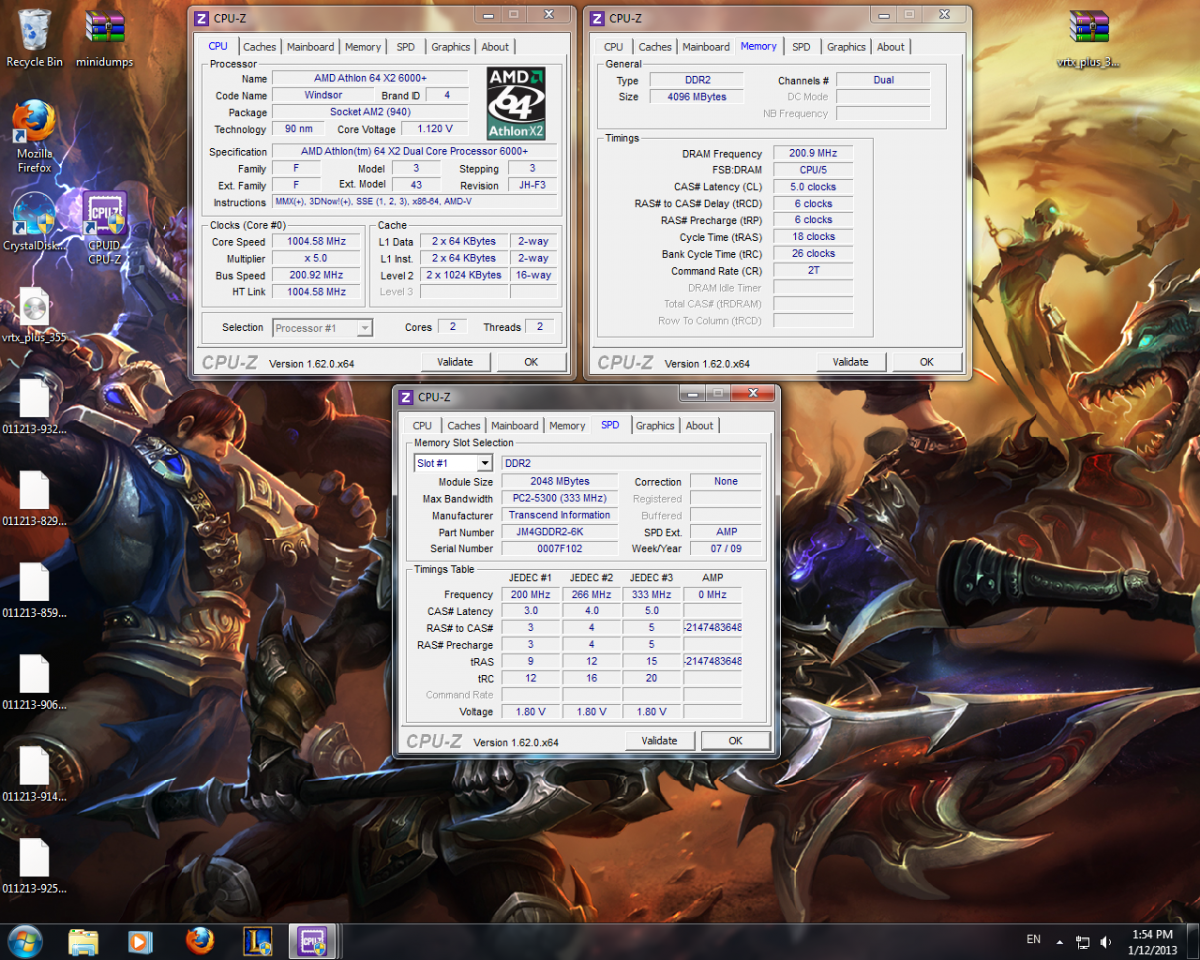Click the volume speaker tray icon

tap(1106, 942)
